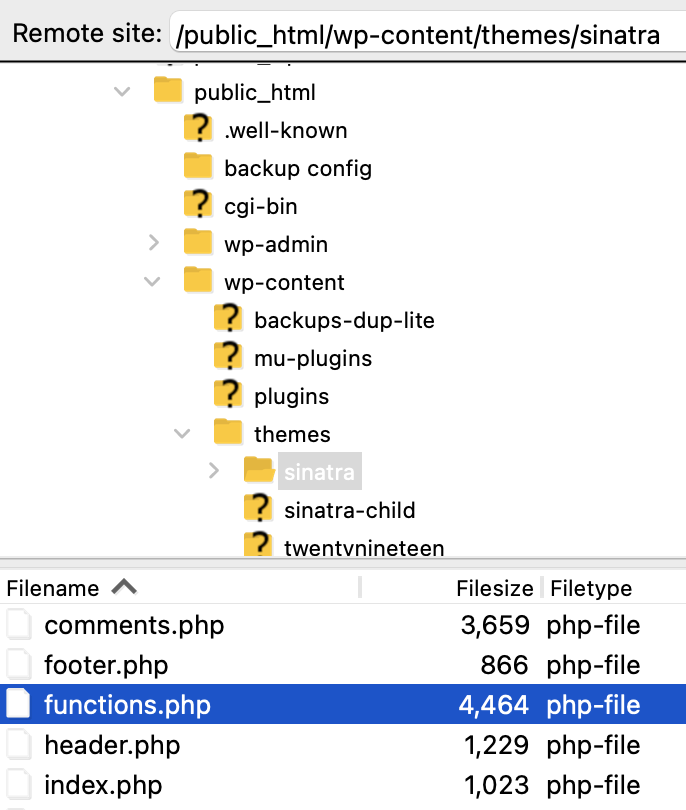This screenshot has height=810, width=686.
Task: Click the public_html folder icon
Action: 169,91
